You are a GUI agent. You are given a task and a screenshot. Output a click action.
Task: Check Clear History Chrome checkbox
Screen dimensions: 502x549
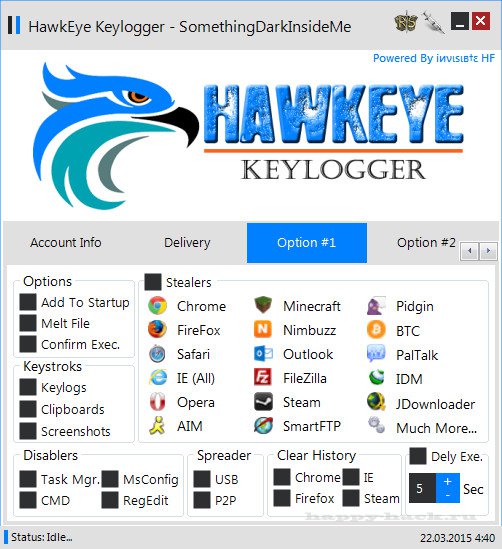pyautogui.click(x=282, y=477)
